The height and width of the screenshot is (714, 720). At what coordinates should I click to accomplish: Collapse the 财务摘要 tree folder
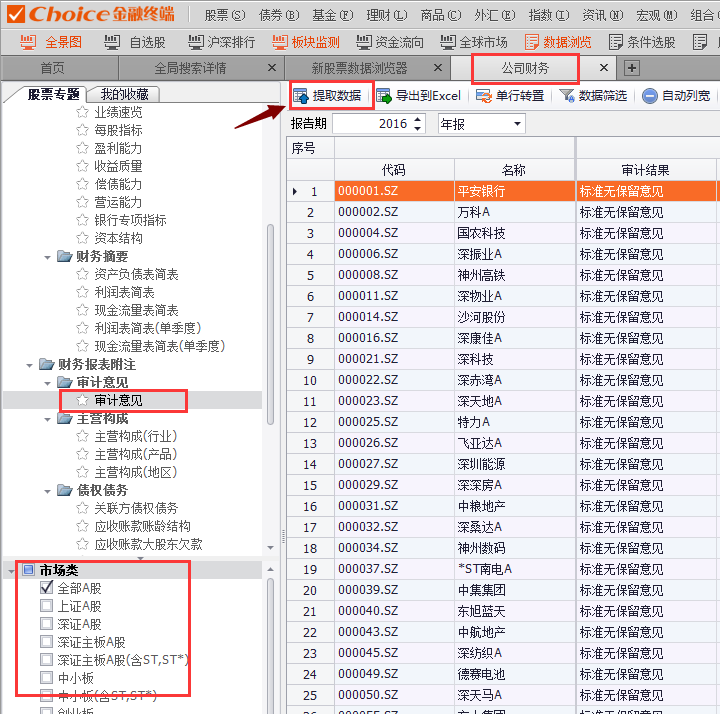point(48,256)
